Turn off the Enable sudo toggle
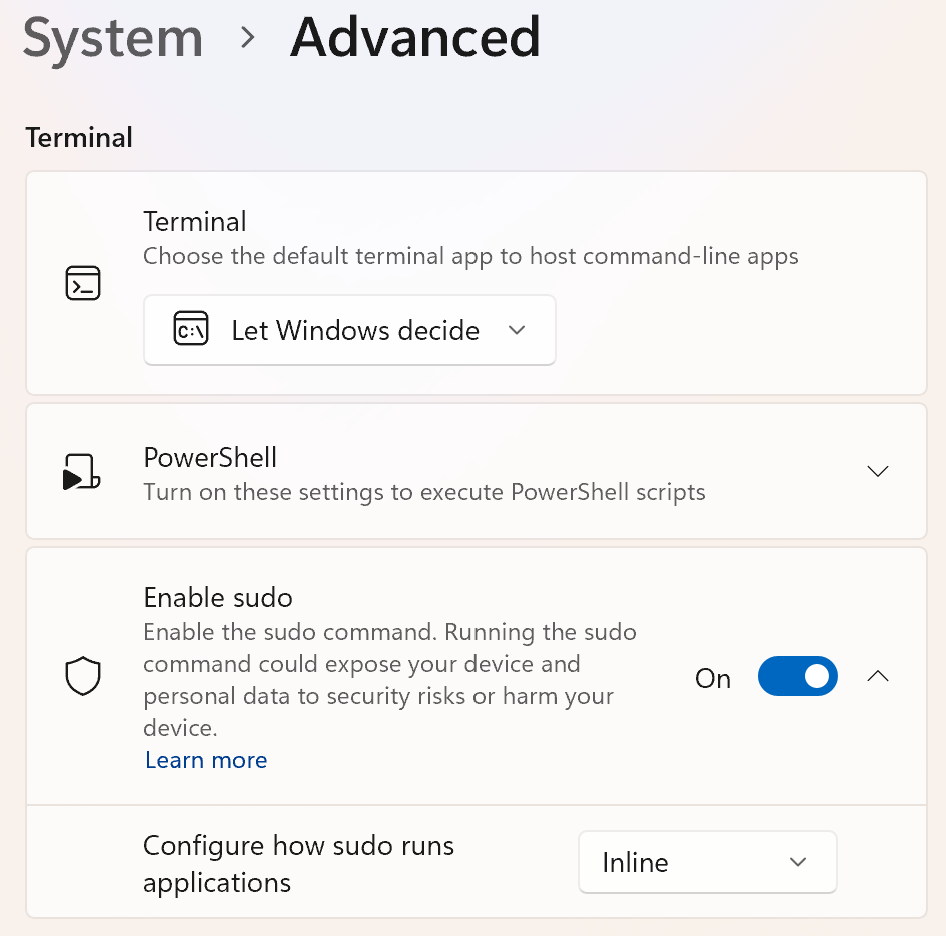The image size is (946, 936). coord(798,676)
